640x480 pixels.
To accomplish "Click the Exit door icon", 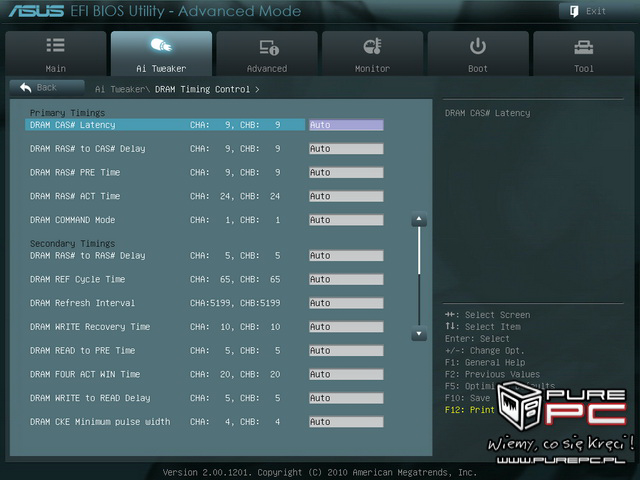I will (x=574, y=11).
